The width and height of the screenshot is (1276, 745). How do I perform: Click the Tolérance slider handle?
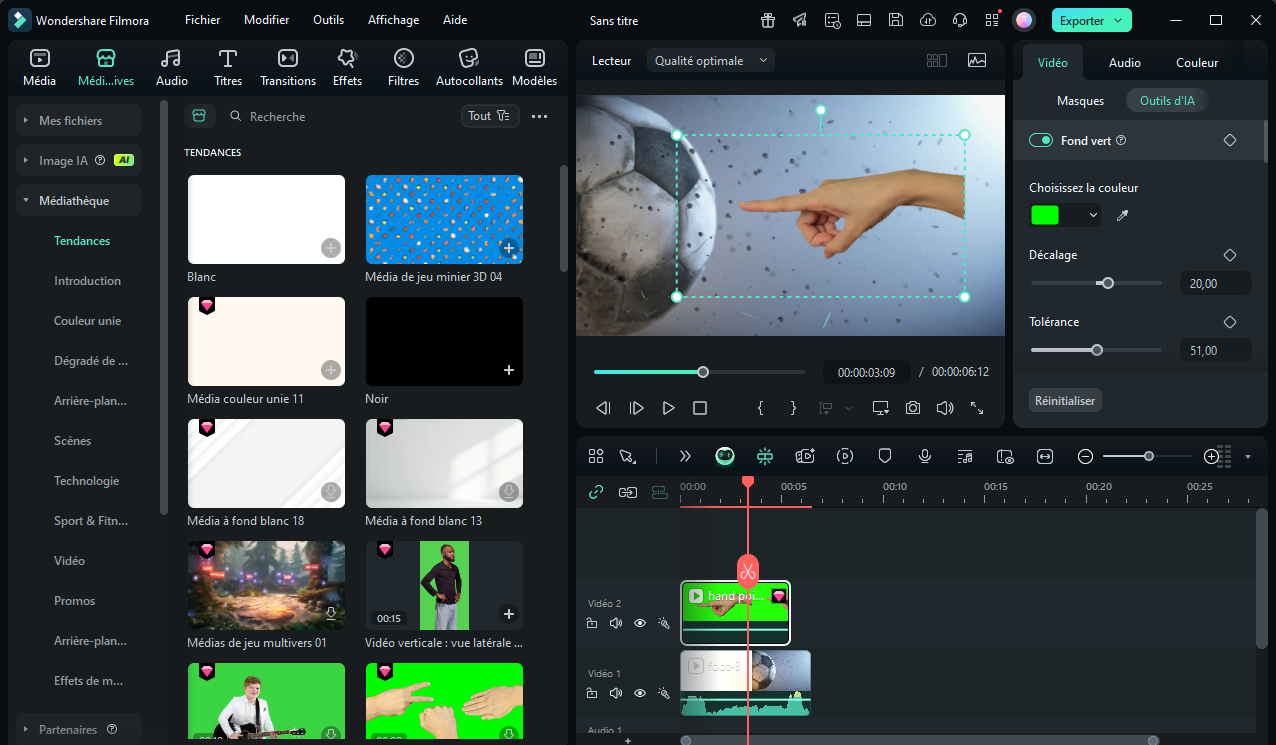click(1097, 350)
